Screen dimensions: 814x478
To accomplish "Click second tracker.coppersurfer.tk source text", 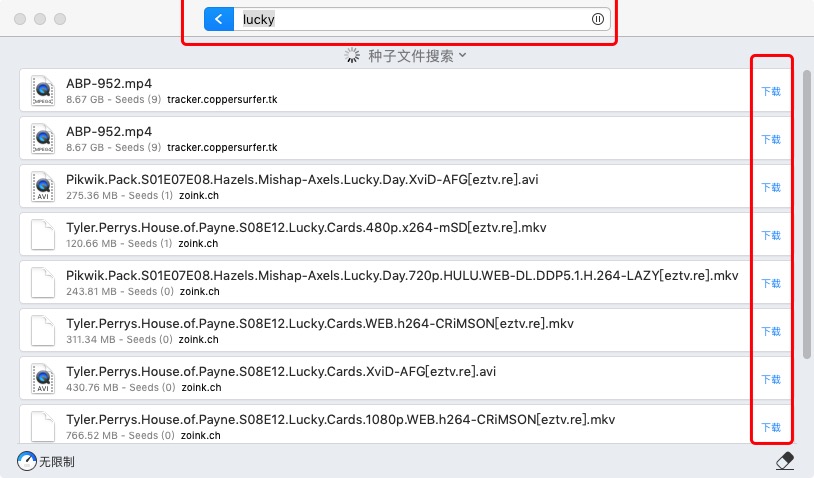I will coord(222,147).
